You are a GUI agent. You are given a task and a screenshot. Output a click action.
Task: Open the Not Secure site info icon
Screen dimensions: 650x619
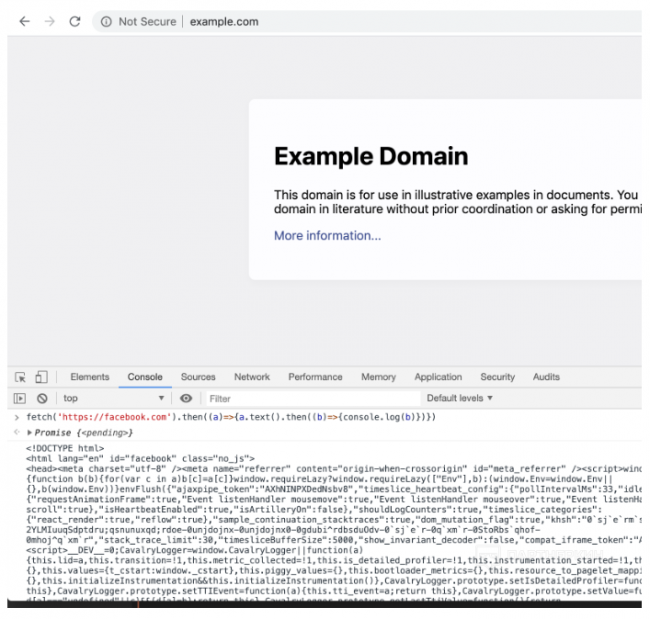(x=105, y=21)
